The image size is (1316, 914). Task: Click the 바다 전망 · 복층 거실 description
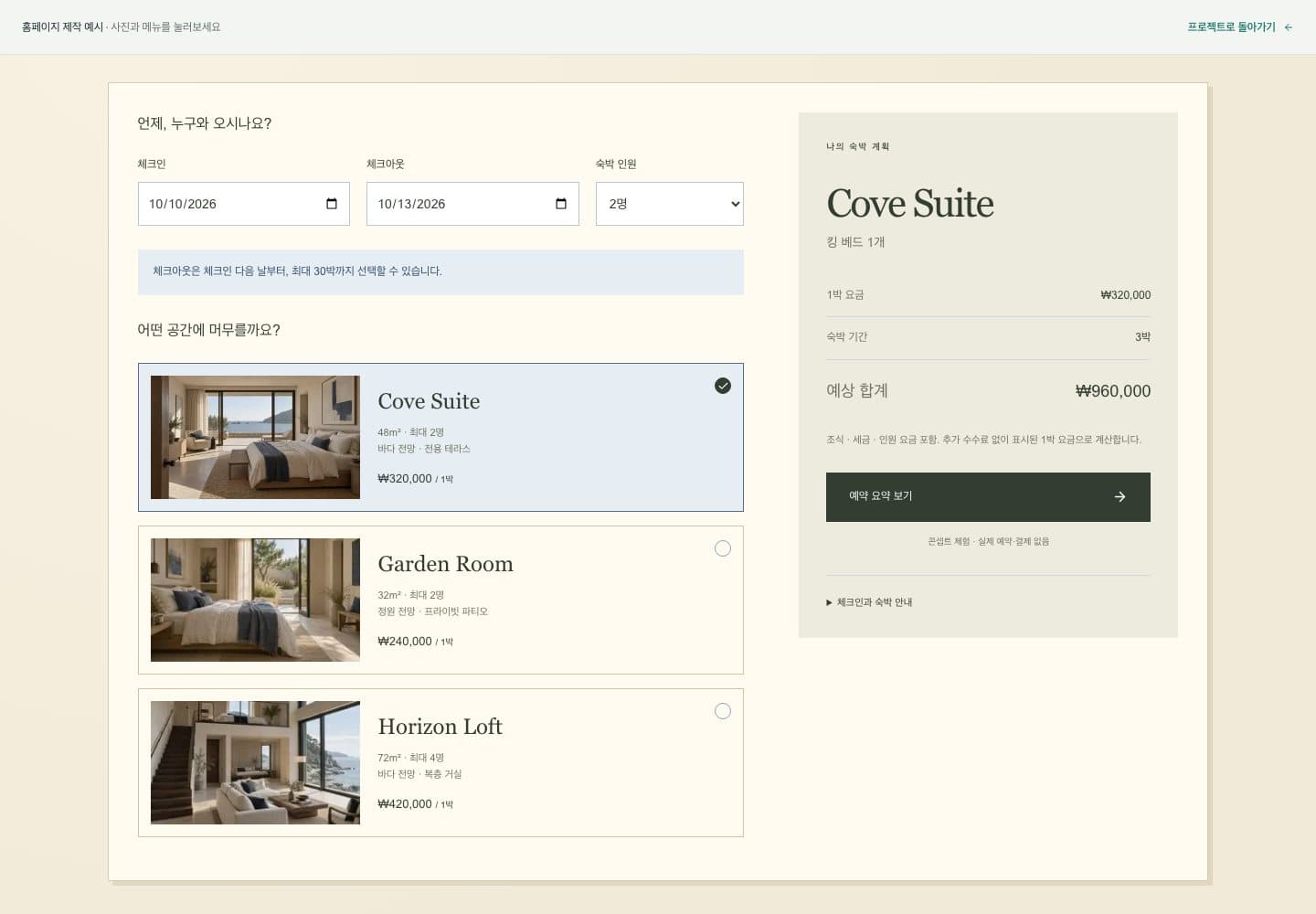coord(419,774)
